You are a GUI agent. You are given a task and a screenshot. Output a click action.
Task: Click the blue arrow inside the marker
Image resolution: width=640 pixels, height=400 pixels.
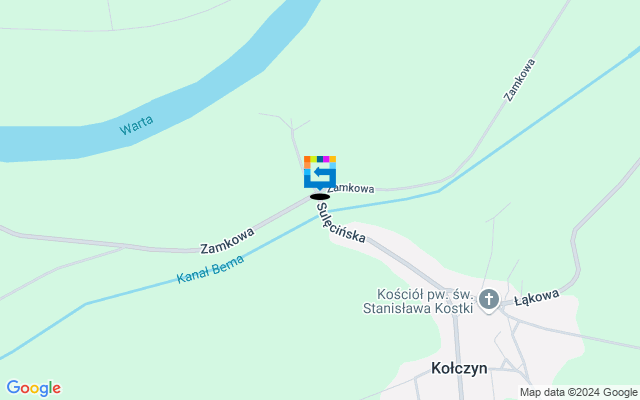(x=322, y=173)
